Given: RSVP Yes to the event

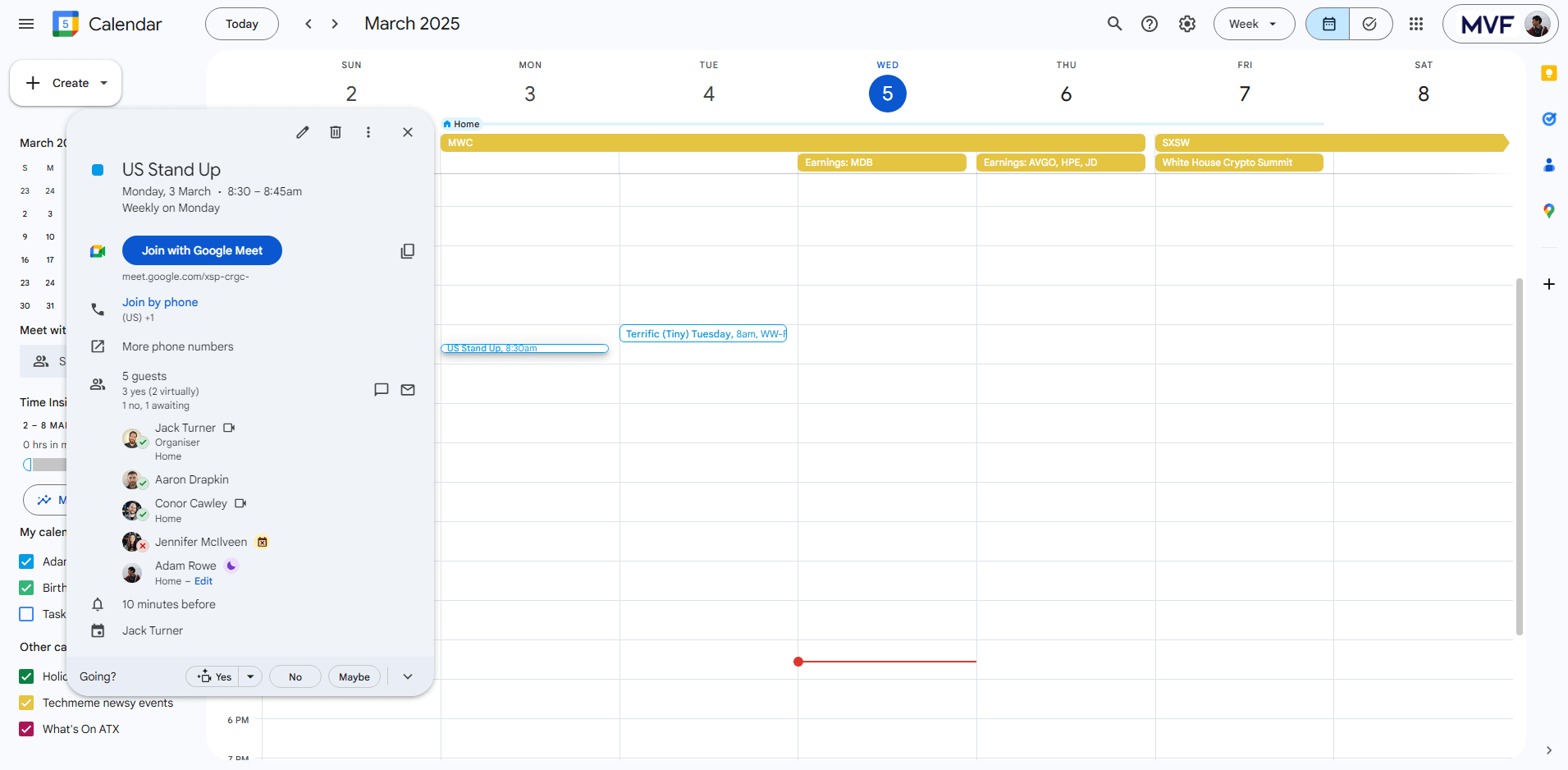Looking at the screenshot, I should click(x=215, y=676).
